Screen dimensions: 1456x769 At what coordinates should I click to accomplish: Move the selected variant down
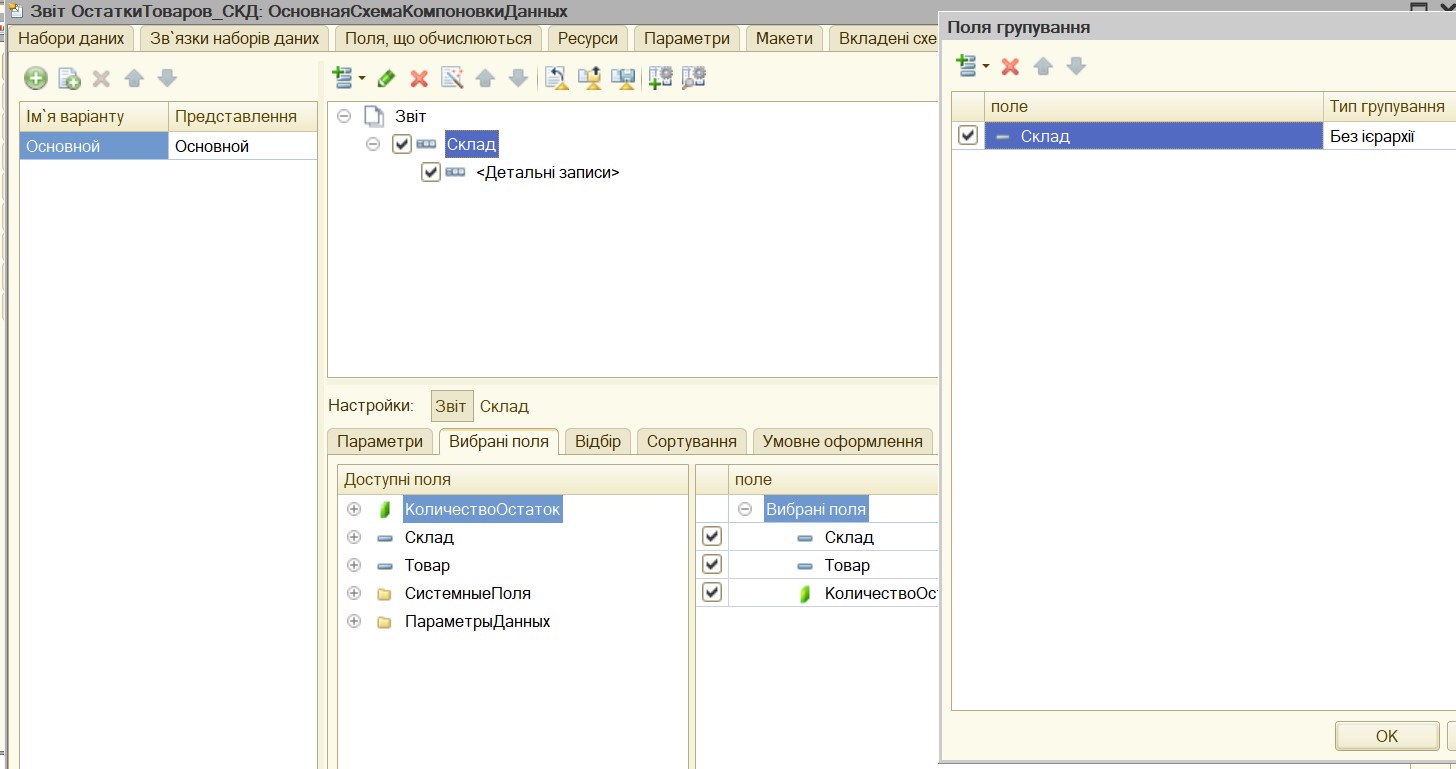click(x=167, y=78)
